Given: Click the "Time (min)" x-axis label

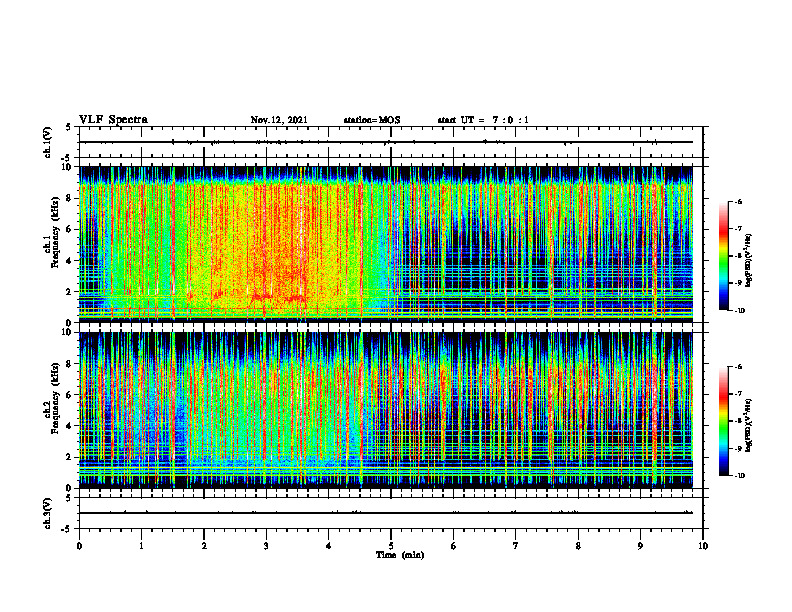Looking at the screenshot, I should click(400, 555).
